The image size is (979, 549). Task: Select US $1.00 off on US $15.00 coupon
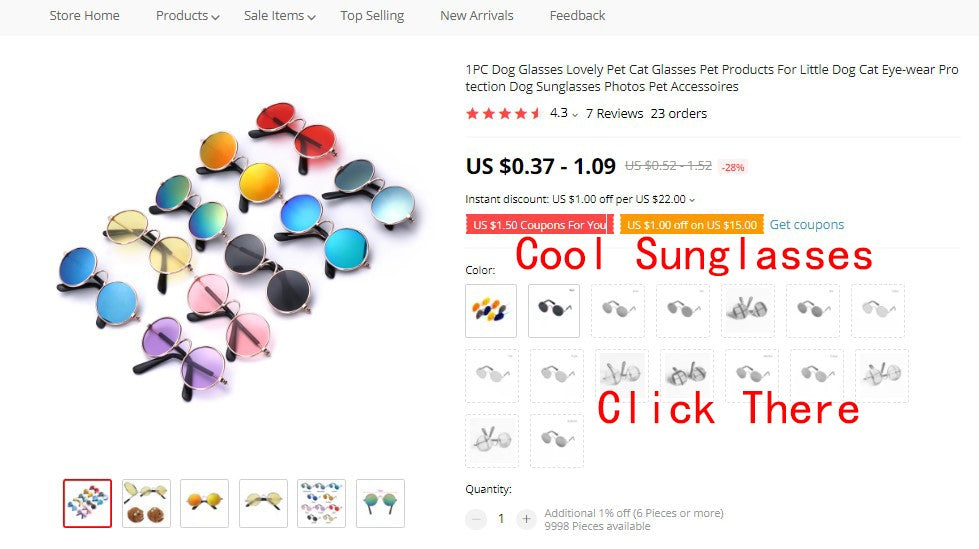[692, 224]
